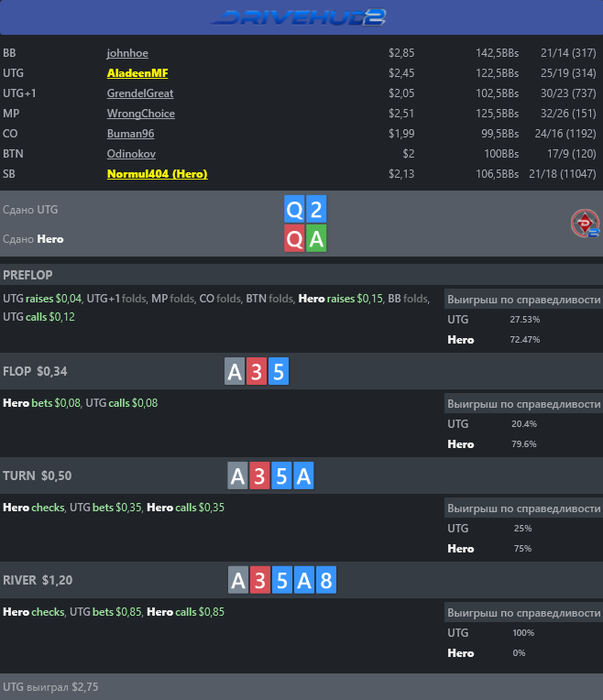Click Hero's stats 21/18 (11047)

coord(562,174)
